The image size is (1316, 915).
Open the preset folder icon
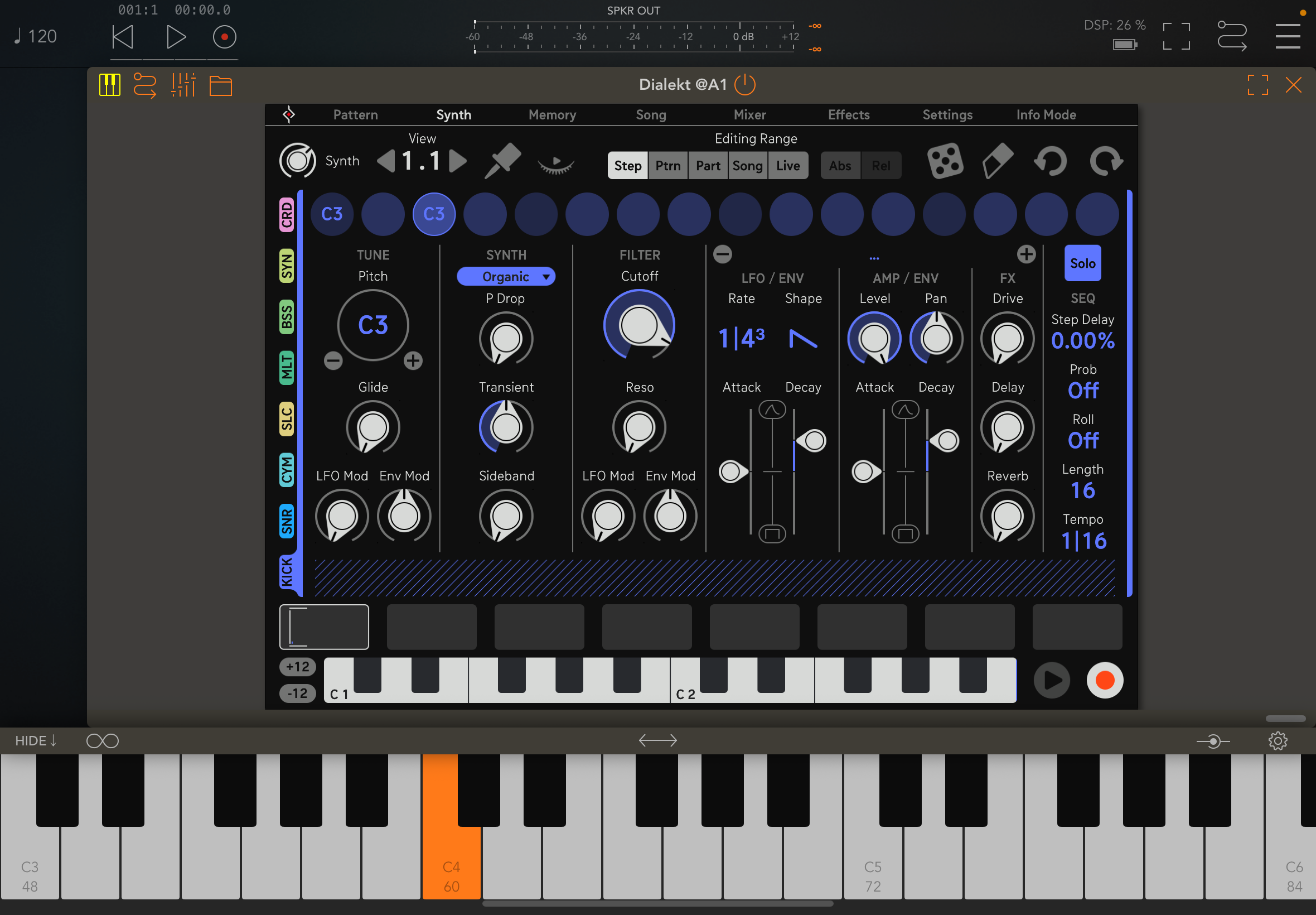(221, 86)
